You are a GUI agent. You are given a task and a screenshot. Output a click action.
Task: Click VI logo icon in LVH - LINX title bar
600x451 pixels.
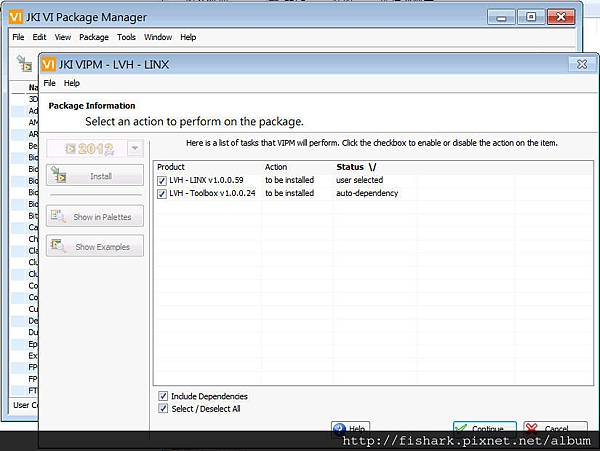pyautogui.click(x=49, y=64)
